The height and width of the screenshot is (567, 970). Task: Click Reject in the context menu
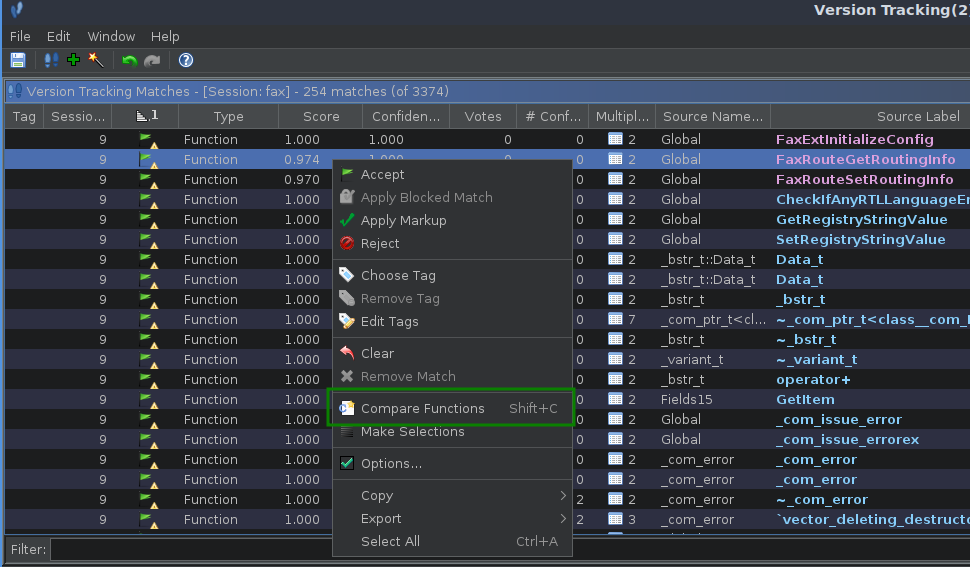coord(379,244)
